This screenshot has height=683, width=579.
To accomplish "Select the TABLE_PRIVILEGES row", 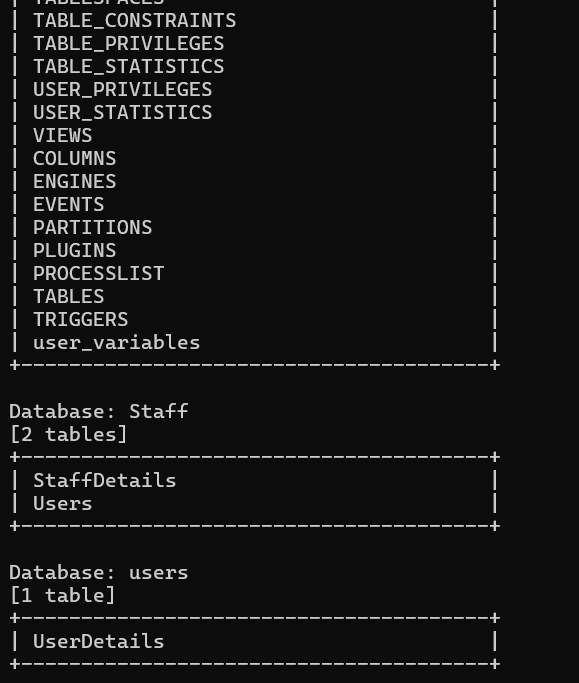I will [129, 44].
